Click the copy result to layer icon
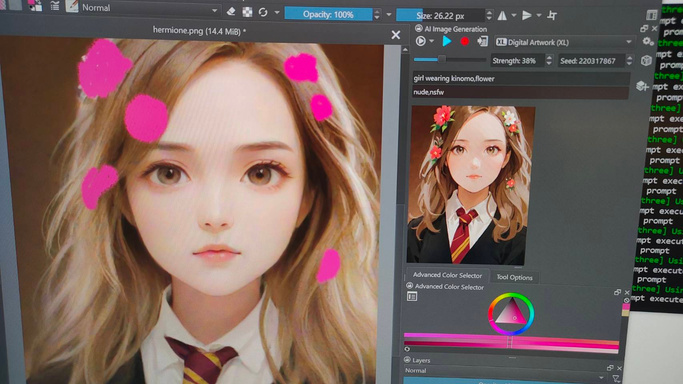 (x=483, y=42)
